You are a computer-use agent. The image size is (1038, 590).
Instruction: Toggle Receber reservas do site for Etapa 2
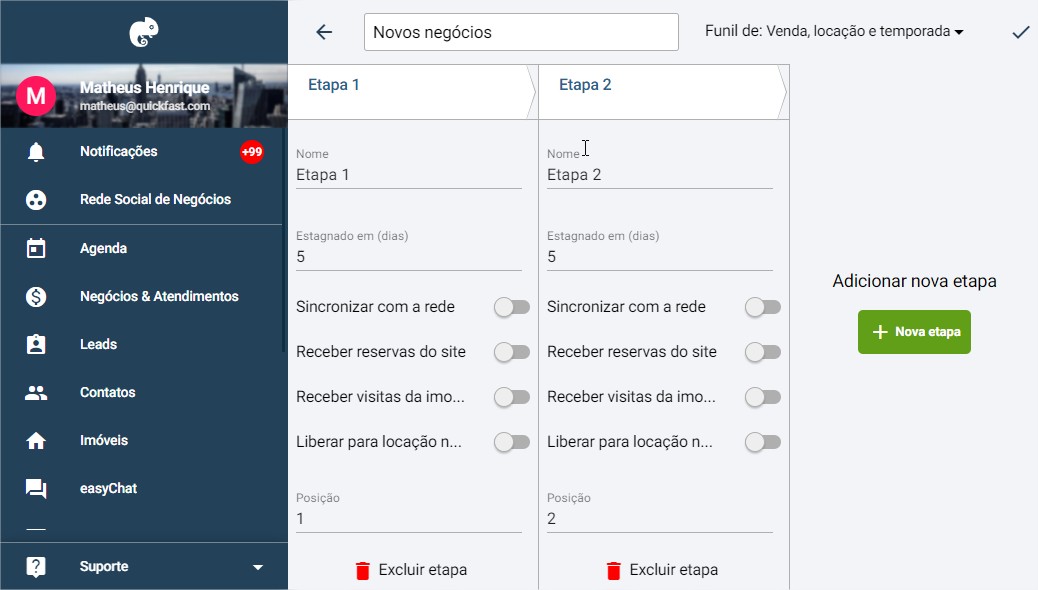click(763, 352)
